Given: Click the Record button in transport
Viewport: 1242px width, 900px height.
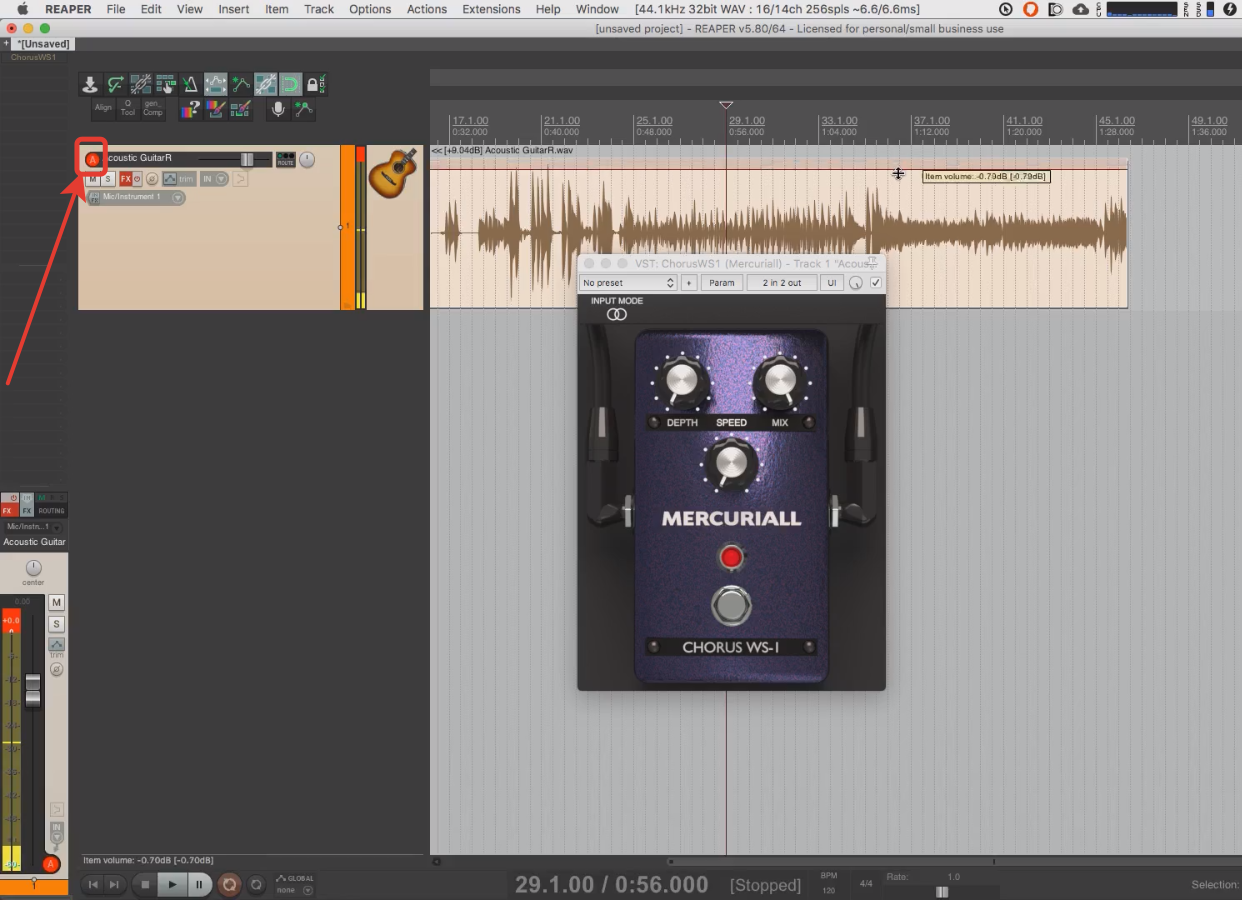Looking at the screenshot, I should 229,885.
